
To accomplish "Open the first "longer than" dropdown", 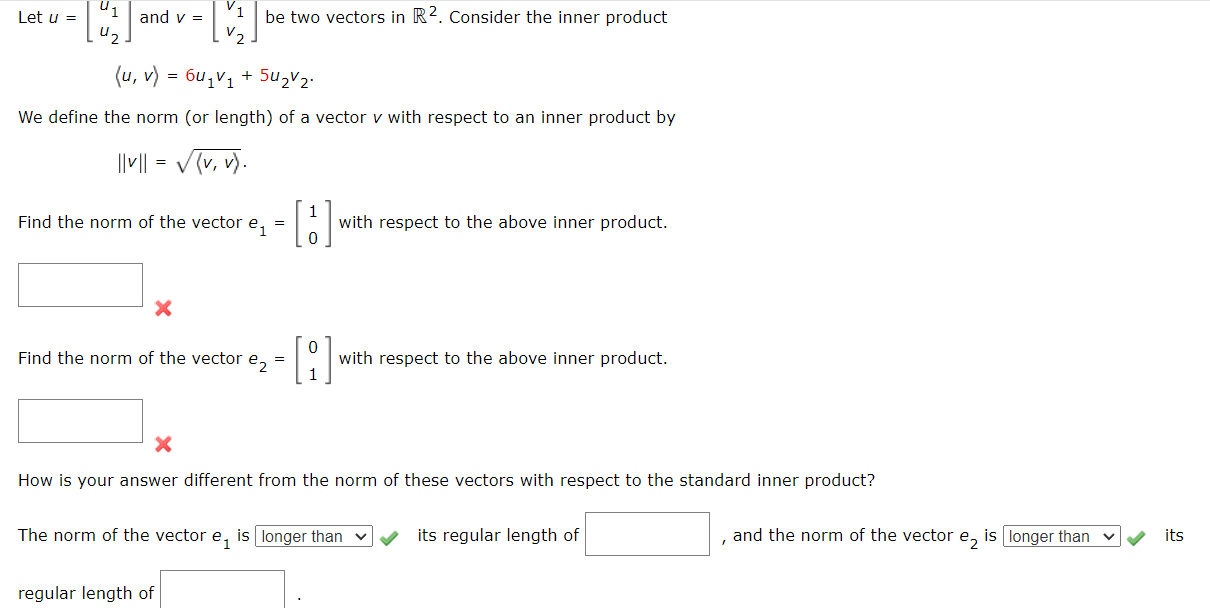I will pos(313,536).
